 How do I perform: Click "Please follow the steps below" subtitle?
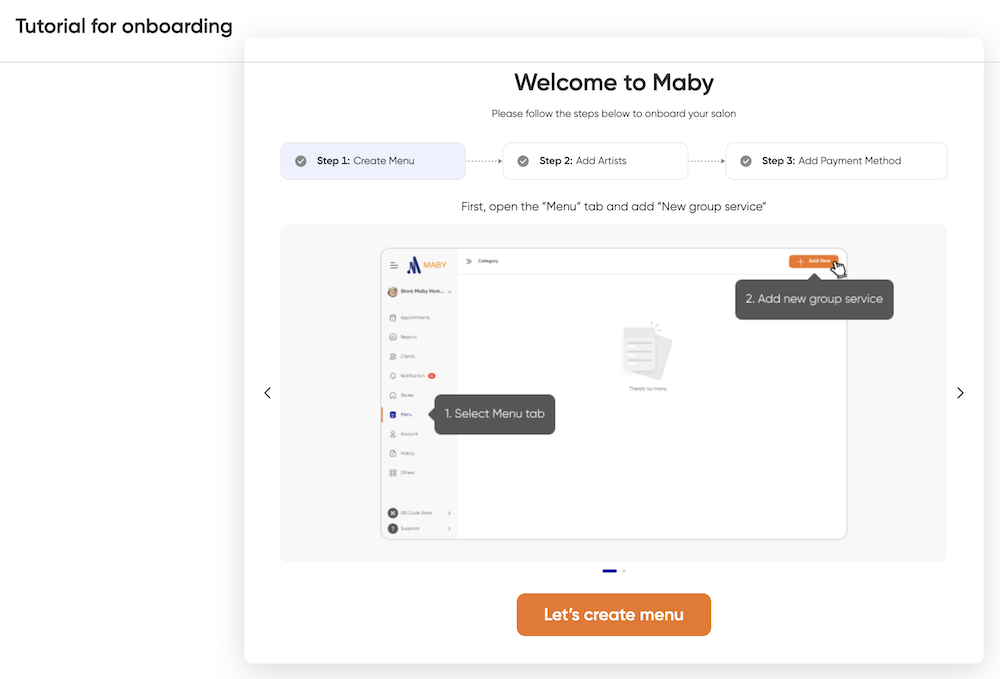click(614, 113)
